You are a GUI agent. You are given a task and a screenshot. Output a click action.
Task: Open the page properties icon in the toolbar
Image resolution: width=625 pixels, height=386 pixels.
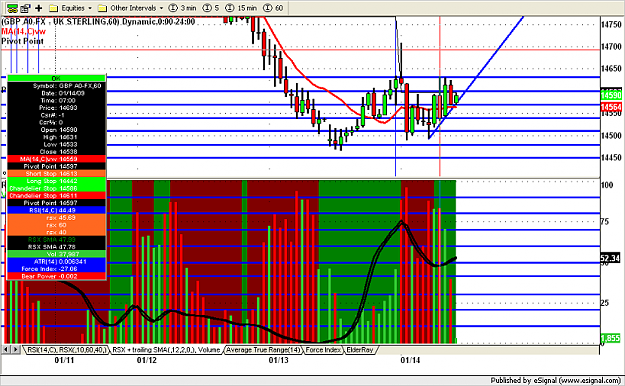pos(26,8)
